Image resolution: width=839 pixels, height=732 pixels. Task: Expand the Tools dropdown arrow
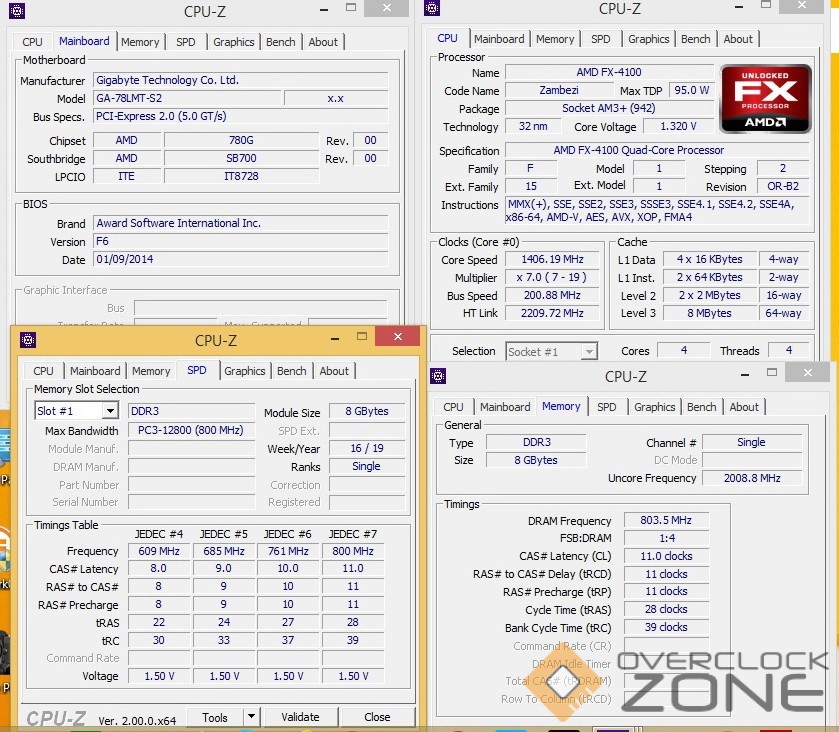(251, 716)
